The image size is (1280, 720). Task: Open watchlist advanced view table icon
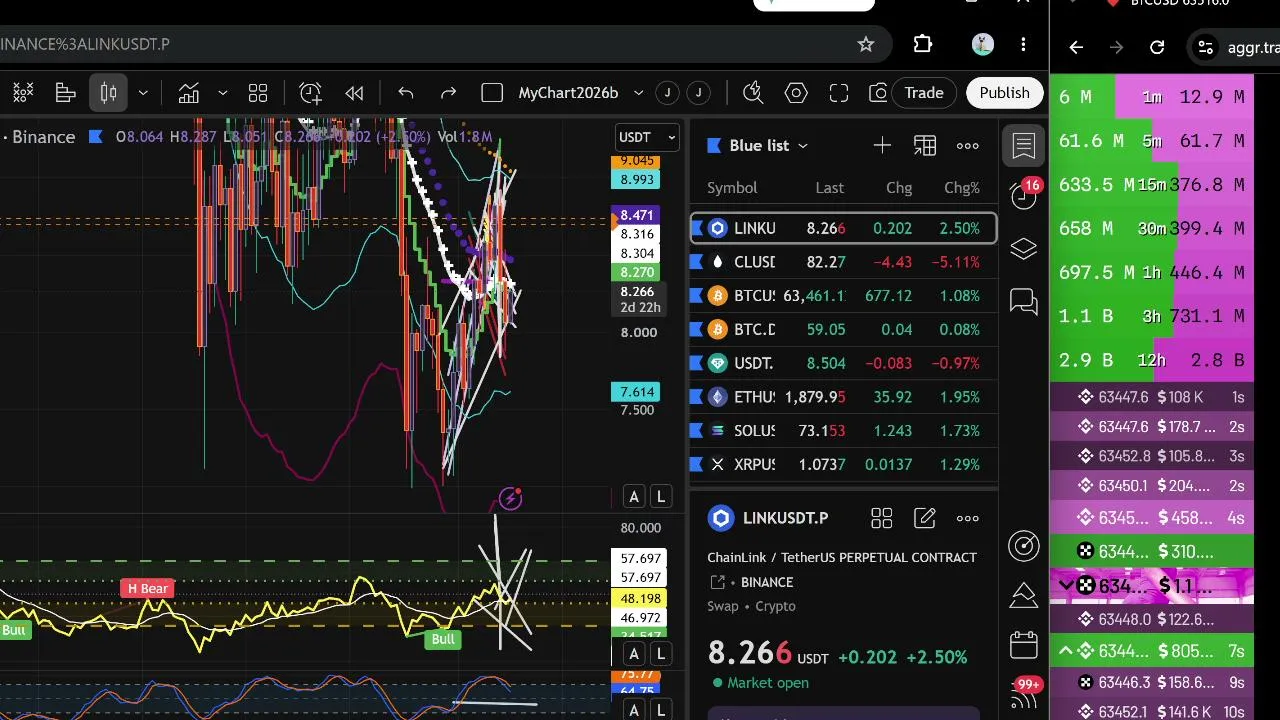pos(925,146)
